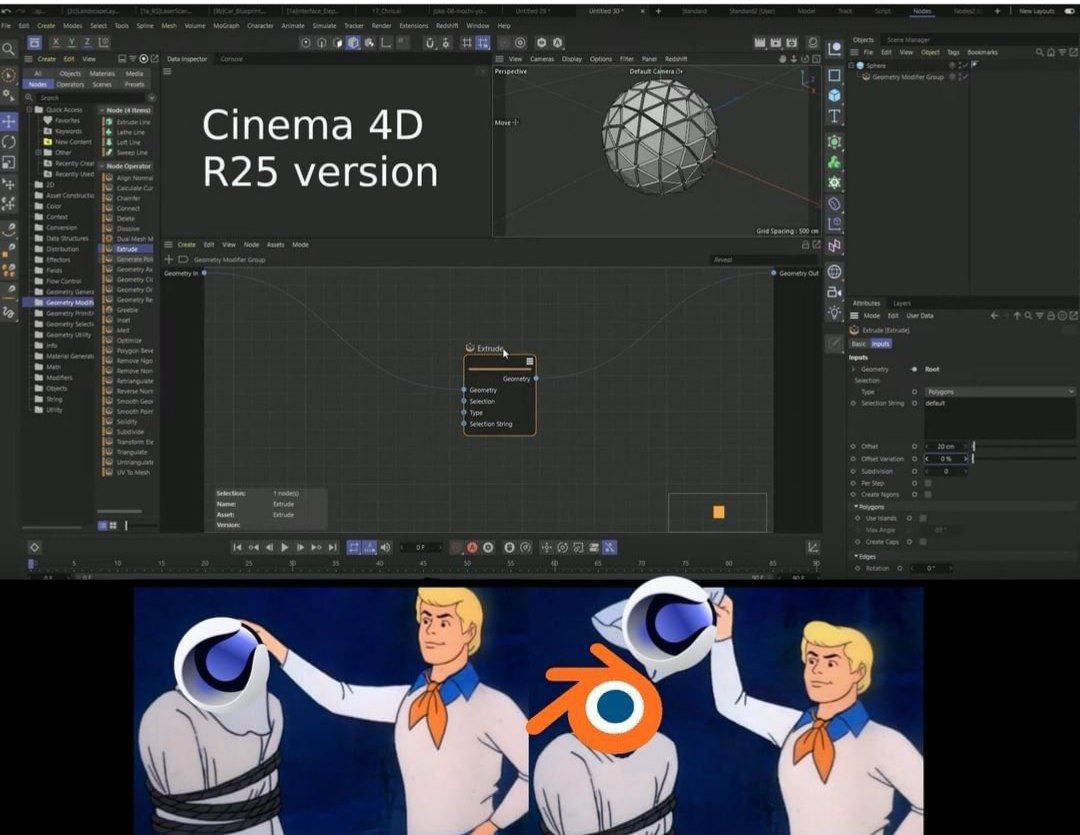Open the Console tab
1080x835 pixels.
[x=231, y=59]
